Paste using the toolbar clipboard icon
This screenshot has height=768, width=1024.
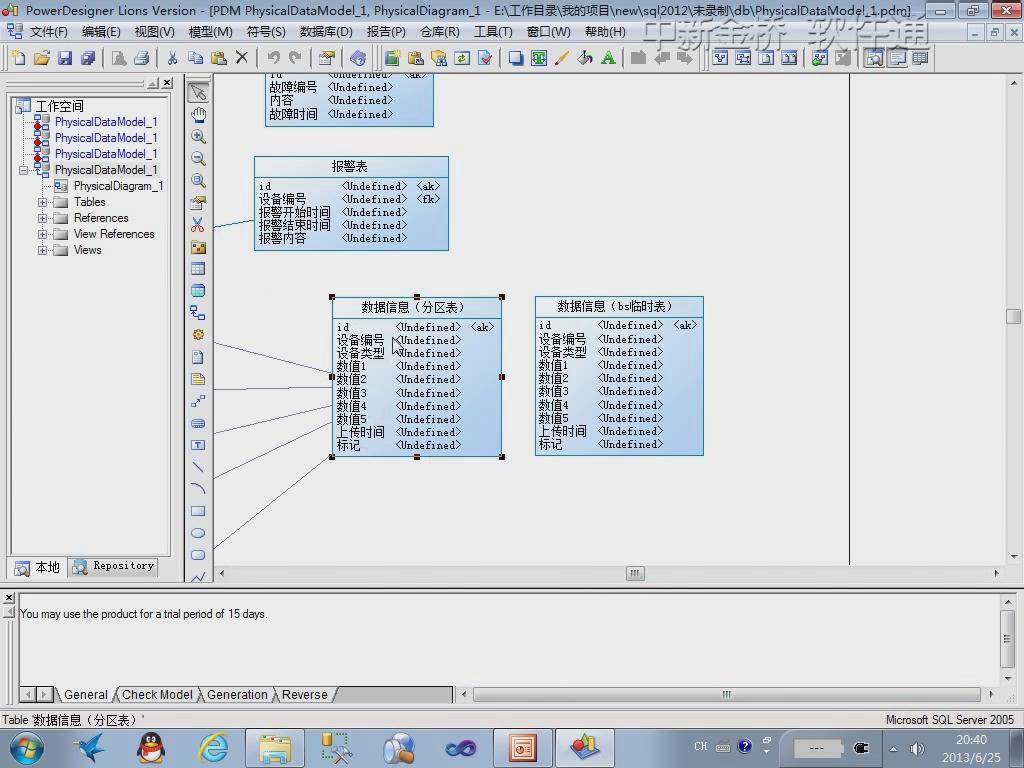(219, 58)
